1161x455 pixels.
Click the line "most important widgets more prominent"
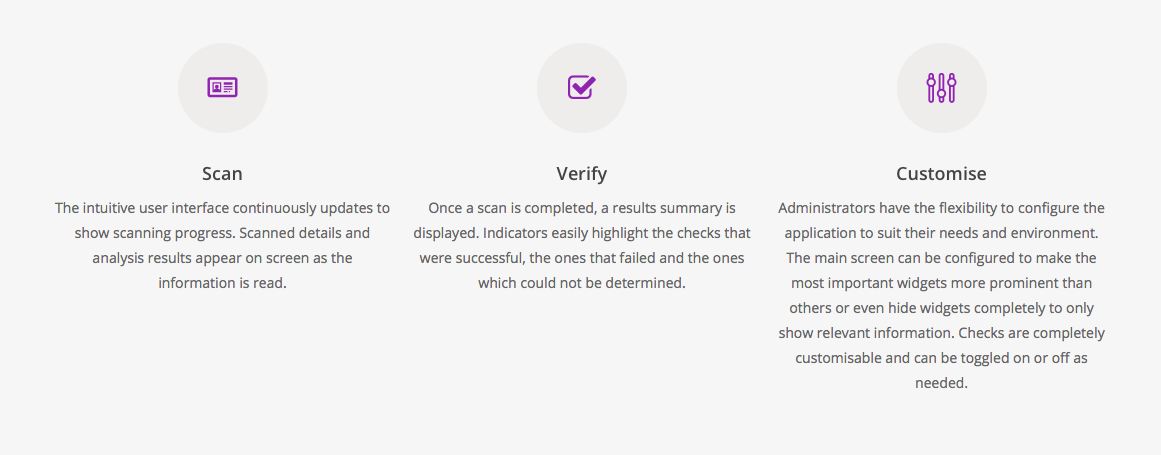pyautogui.click(x=941, y=283)
